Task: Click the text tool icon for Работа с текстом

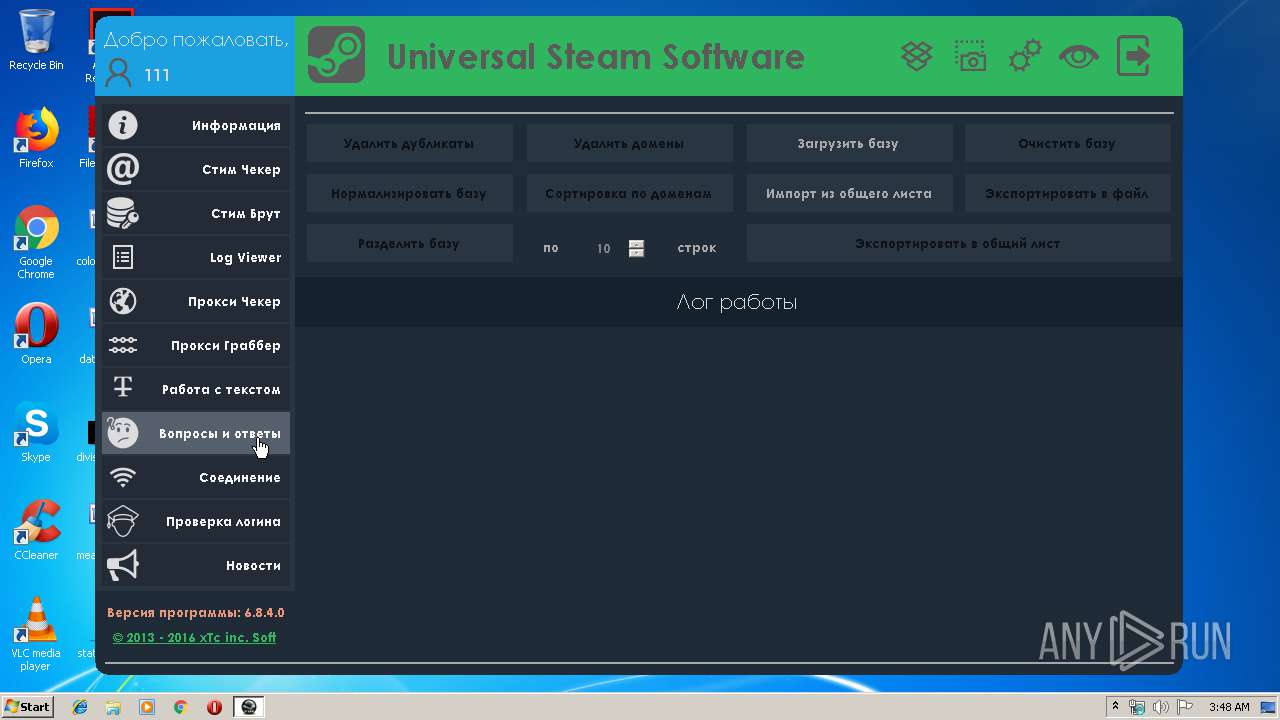Action: click(x=123, y=387)
